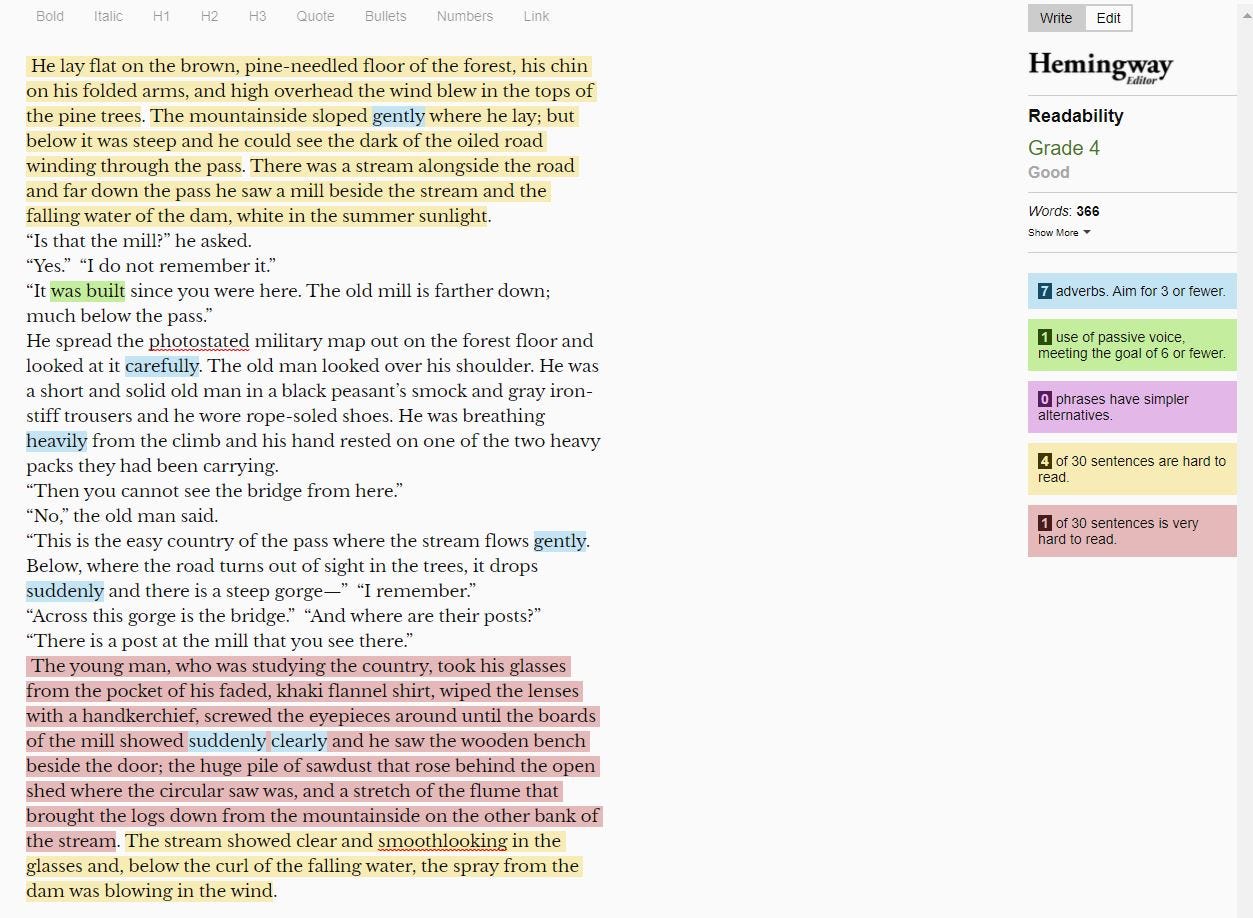1253x918 pixels.
Task: Click the highlighted adverb 'carefully'
Action: click(x=162, y=366)
